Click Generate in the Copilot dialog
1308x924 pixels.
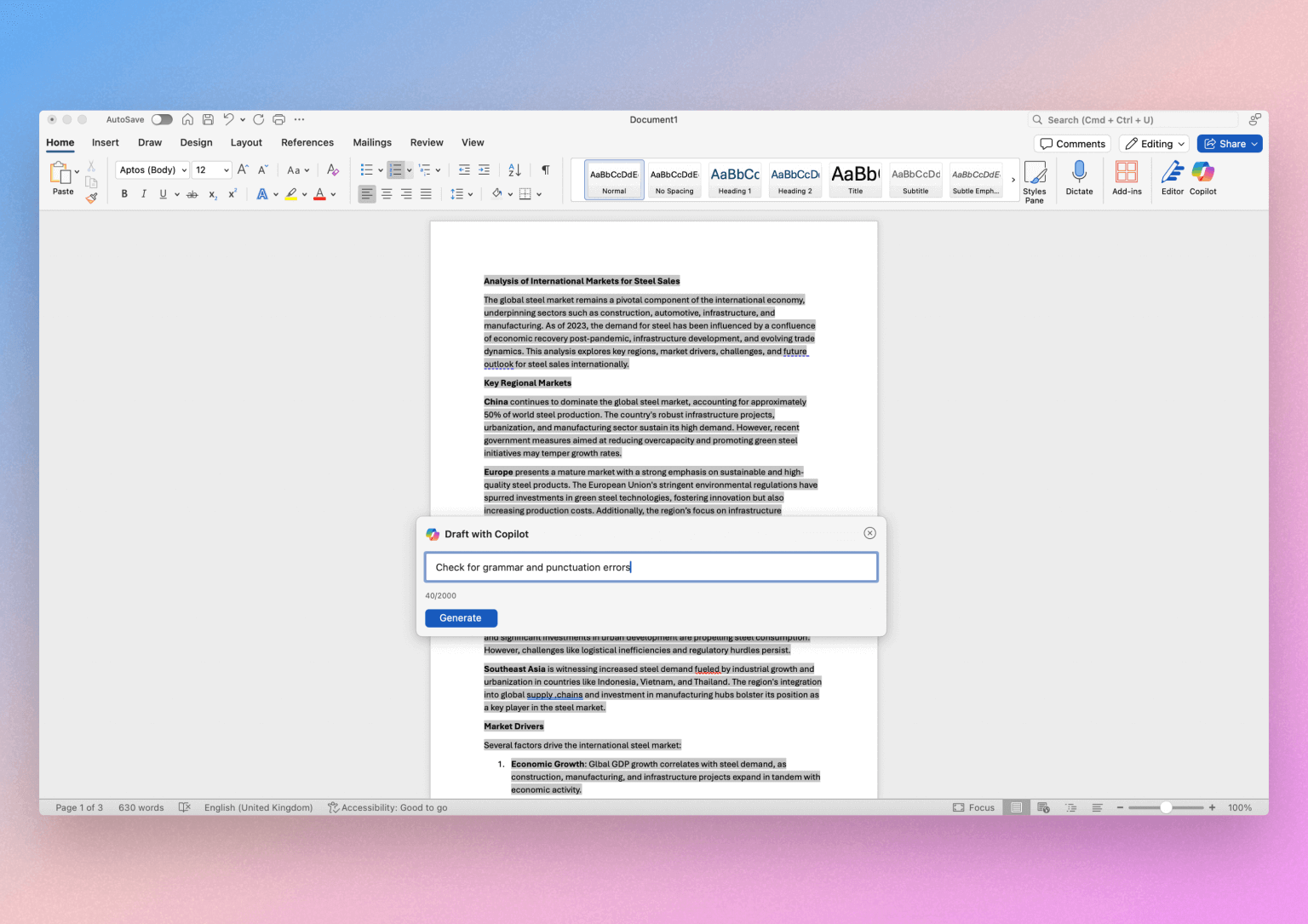point(461,617)
